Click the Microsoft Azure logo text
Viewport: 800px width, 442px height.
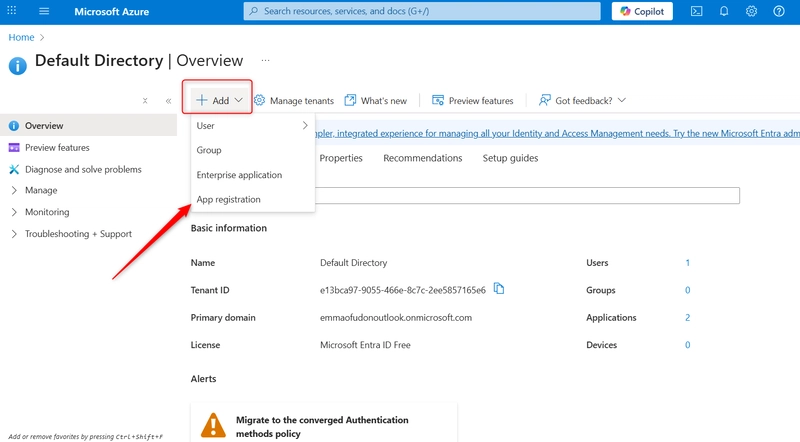112,11
